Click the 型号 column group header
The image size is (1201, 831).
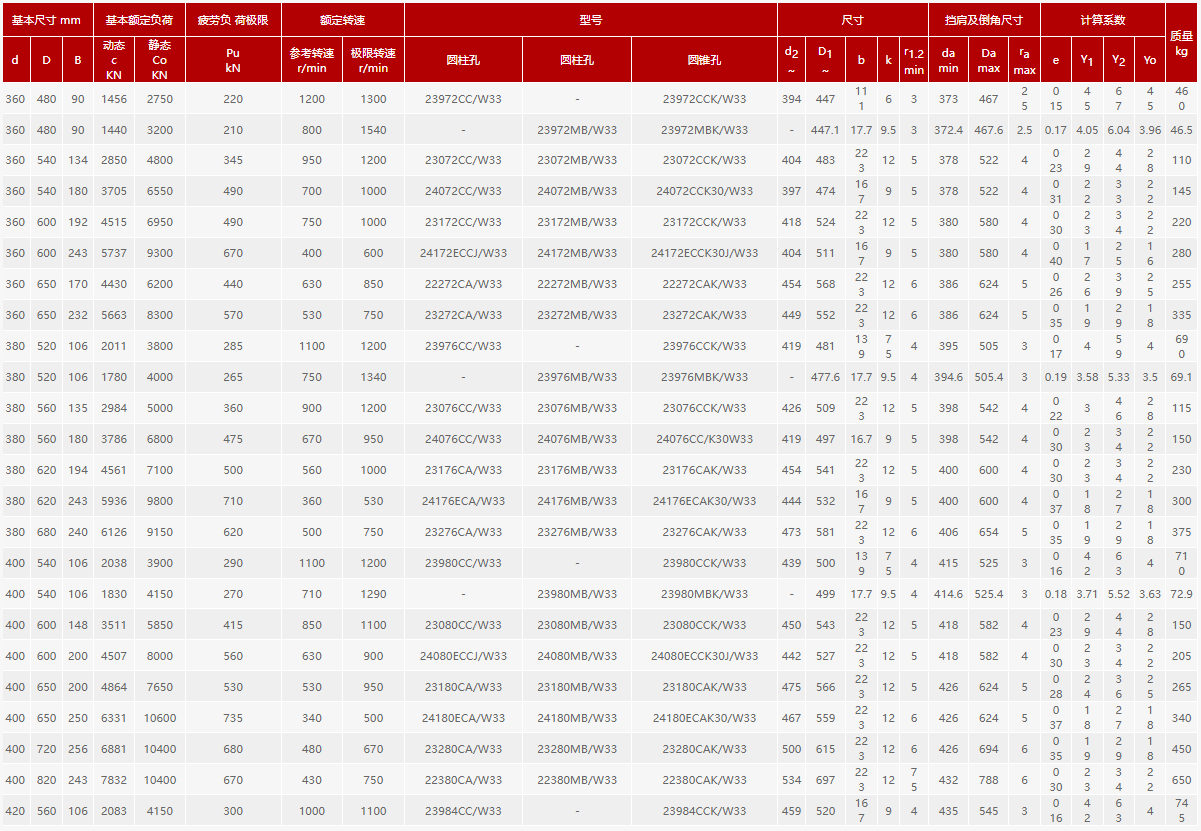point(590,19)
